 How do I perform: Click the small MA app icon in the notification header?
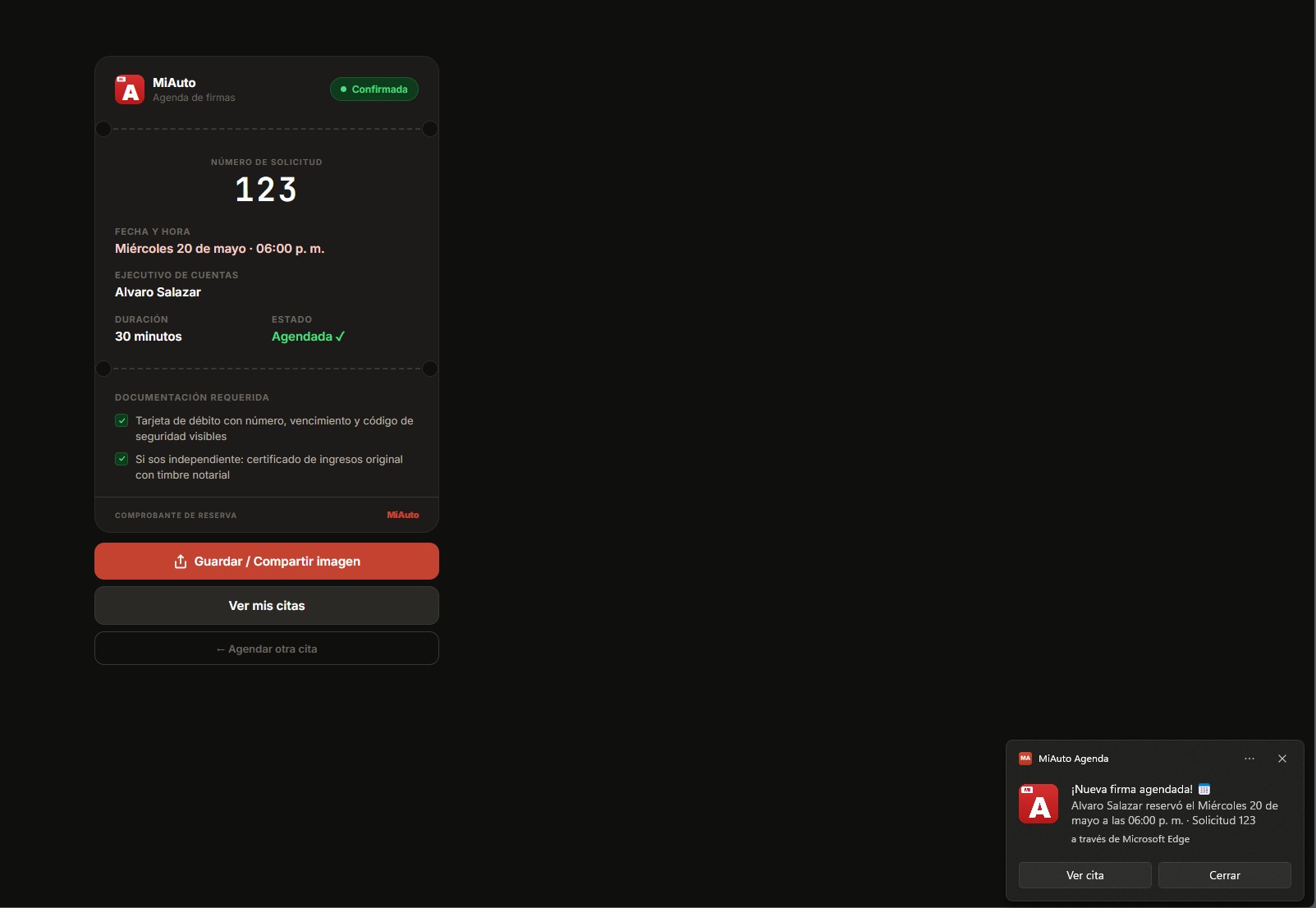pos(1025,759)
